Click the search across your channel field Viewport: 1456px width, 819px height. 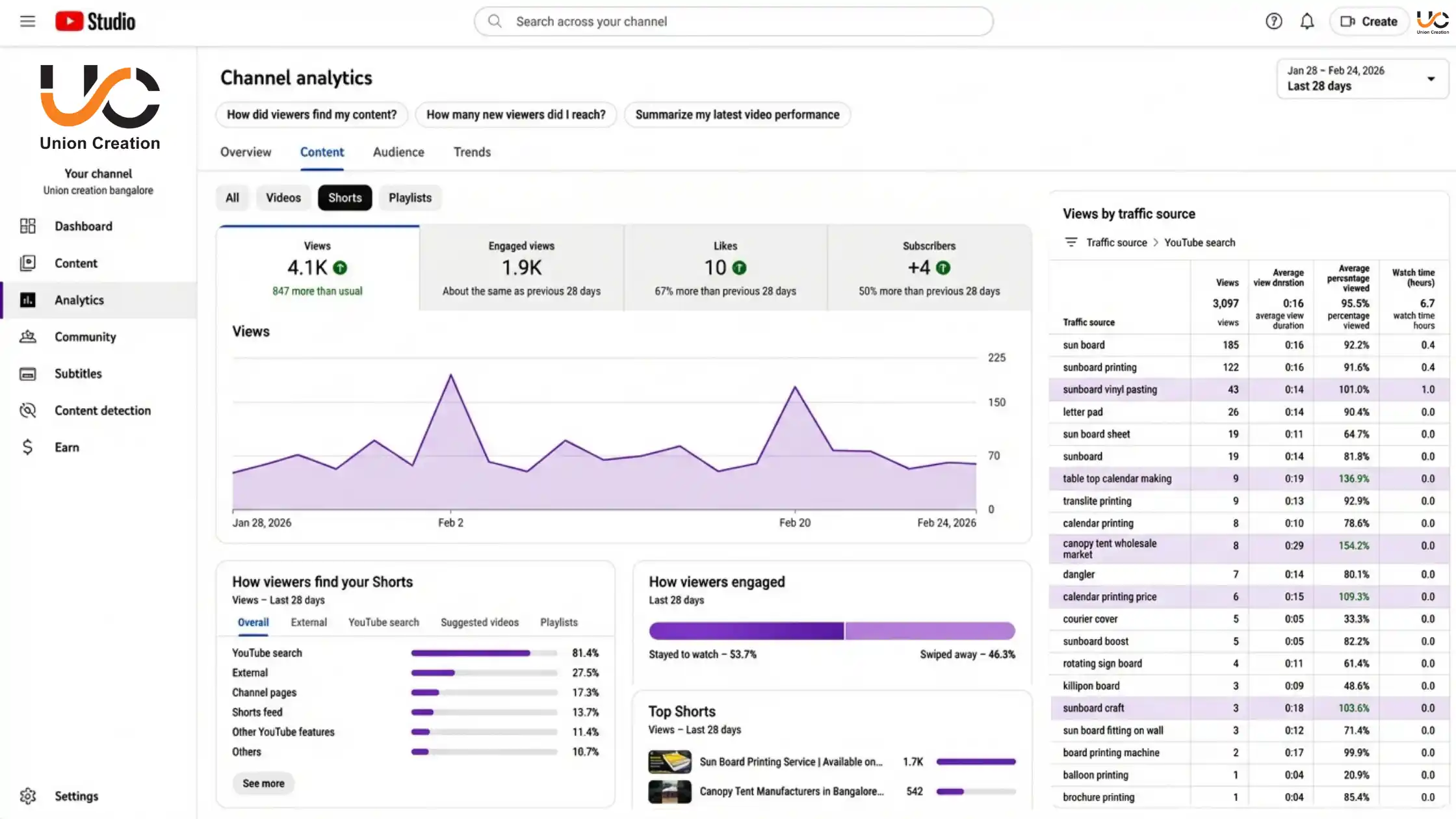(733, 21)
